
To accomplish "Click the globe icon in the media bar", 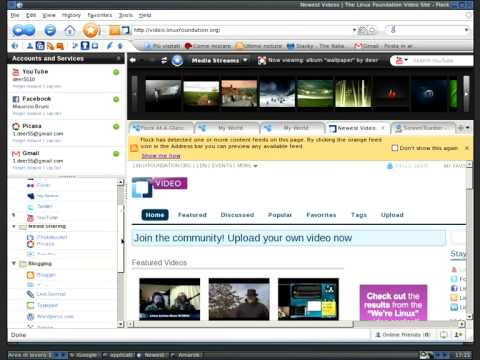I will 177,60.
